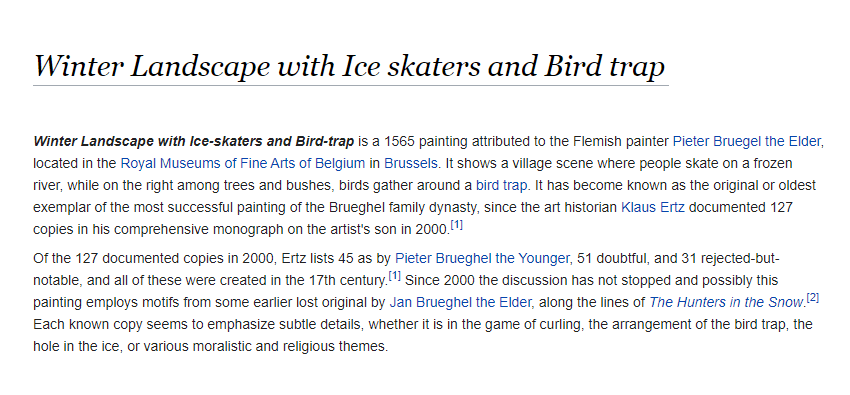
Task: Click the italic page title heading
Action: click(350, 66)
